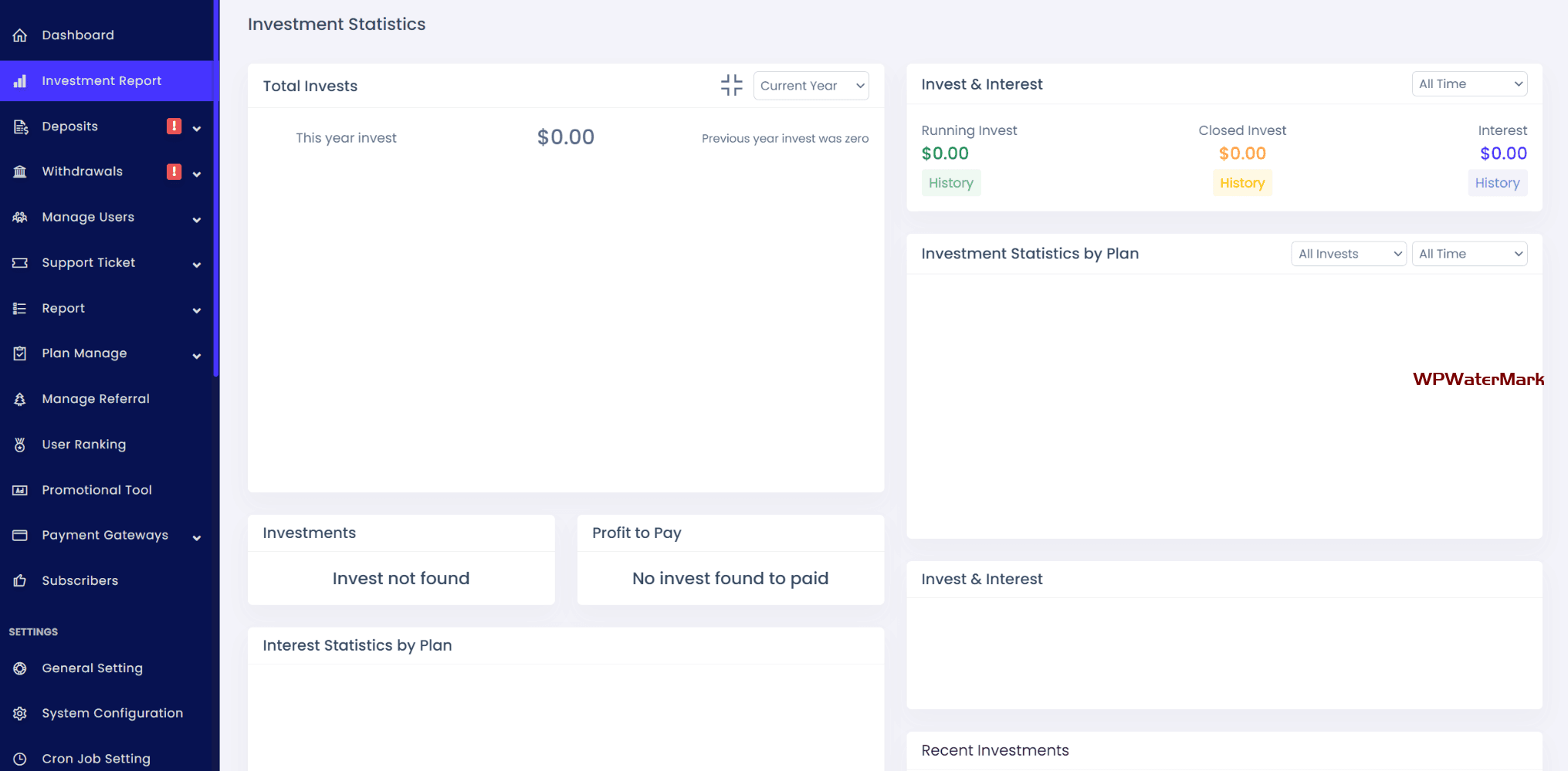Click the Dashboard home icon
The image size is (1568, 771).
pyautogui.click(x=20, y=36)
